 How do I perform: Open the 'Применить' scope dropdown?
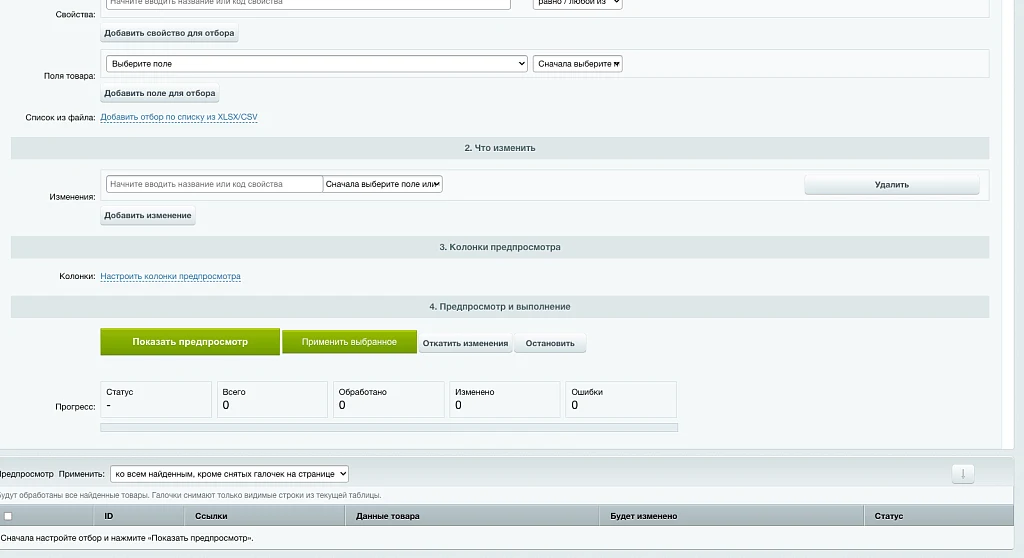229,474
